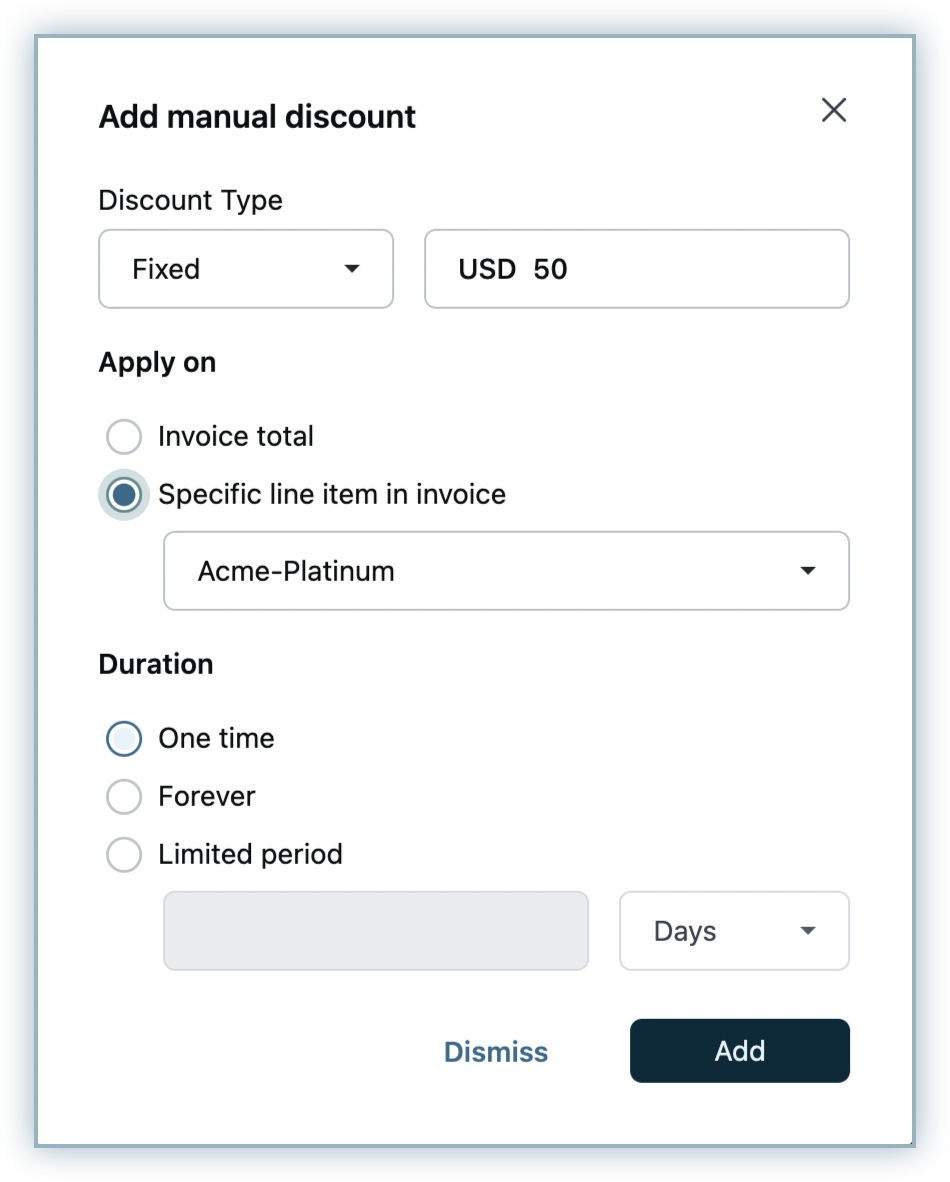Close the Add manual discount dialog
The width and height of the screenshot is (950, 1182).
coord(833,110)
